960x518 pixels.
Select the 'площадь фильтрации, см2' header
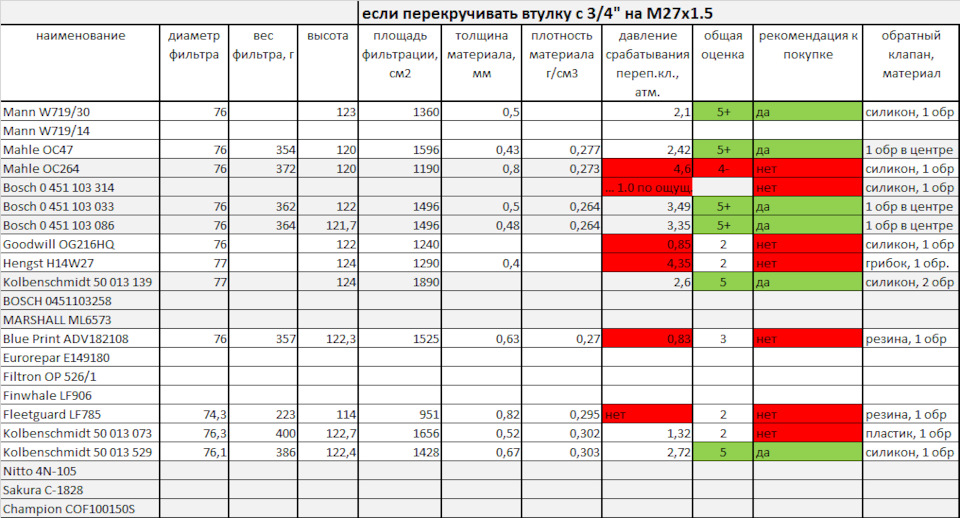coord(400,63)
